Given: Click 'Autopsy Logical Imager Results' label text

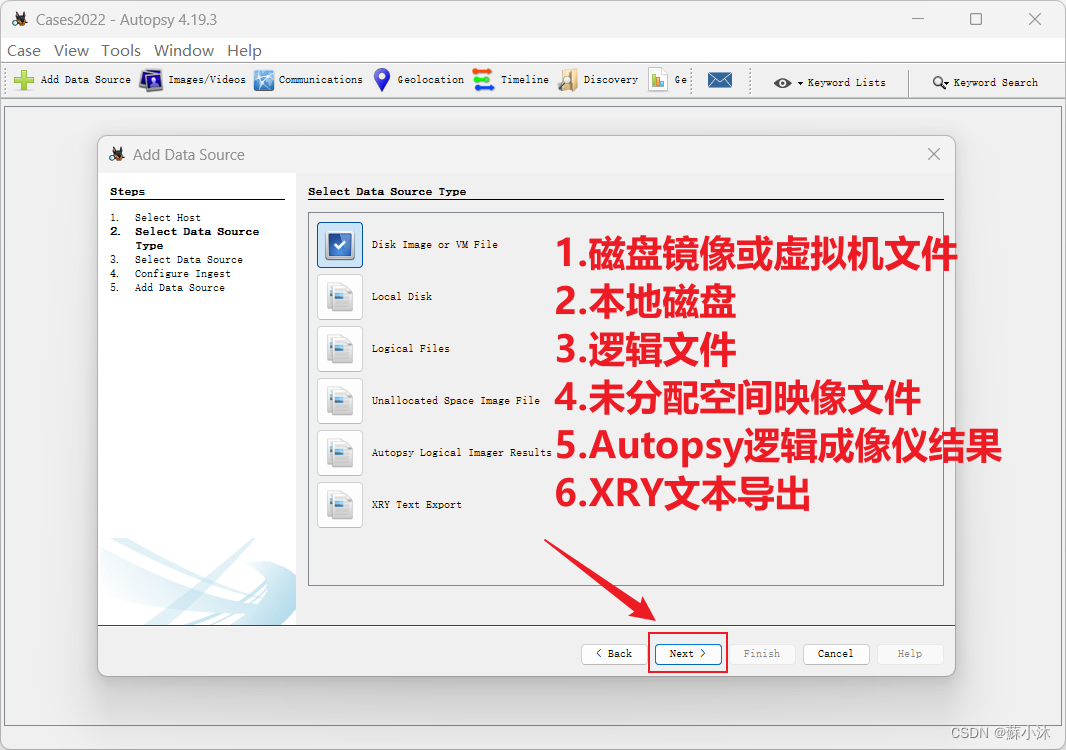Looking at the screenshot, I should point(462,453).
